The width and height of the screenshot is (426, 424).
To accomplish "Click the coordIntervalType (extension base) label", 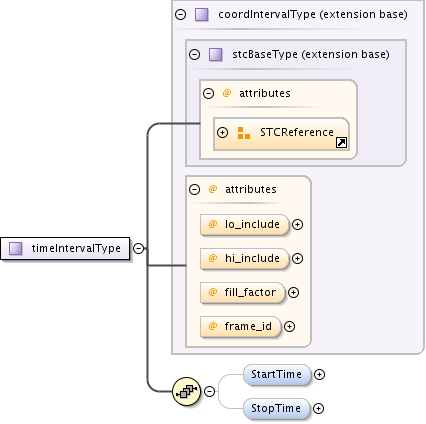I will coord(313,15).
